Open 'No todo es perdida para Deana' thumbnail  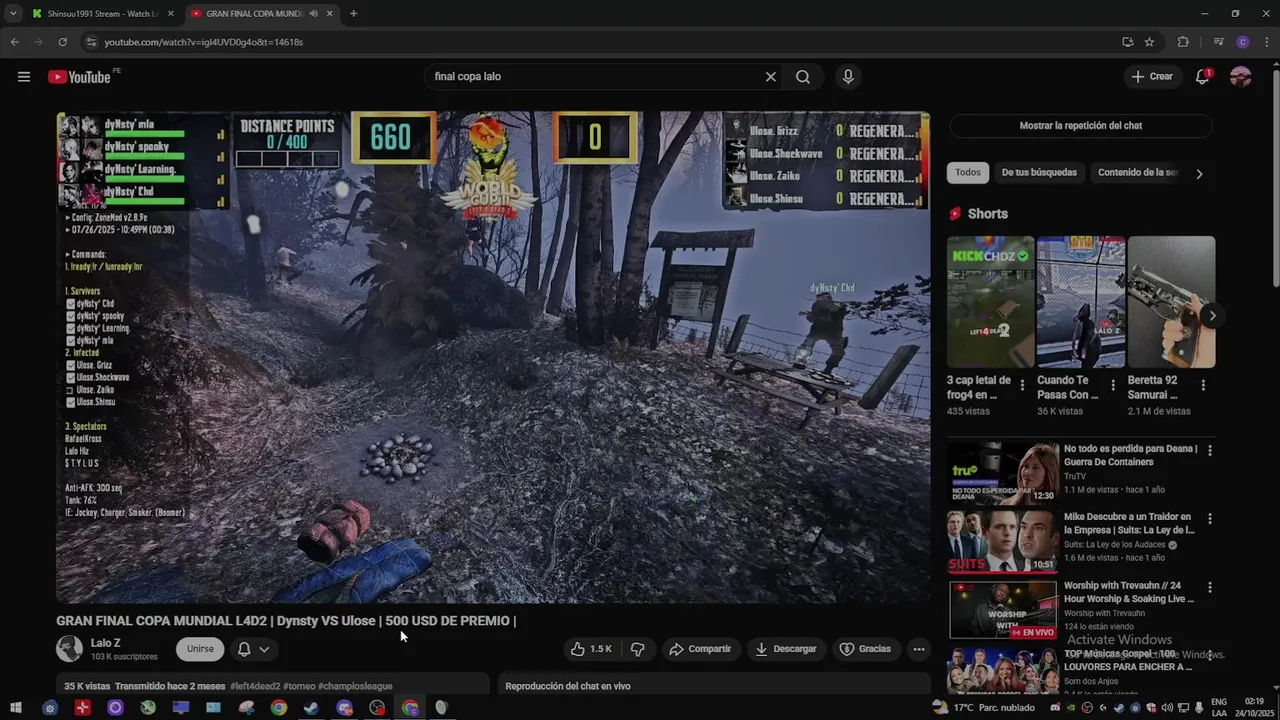pos(1003,473)
